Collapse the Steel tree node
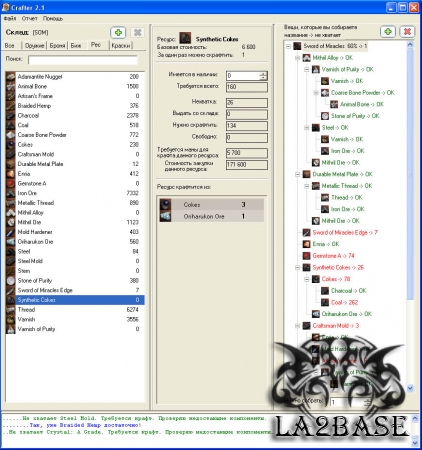The image size is (422, 450). [307, 128]
